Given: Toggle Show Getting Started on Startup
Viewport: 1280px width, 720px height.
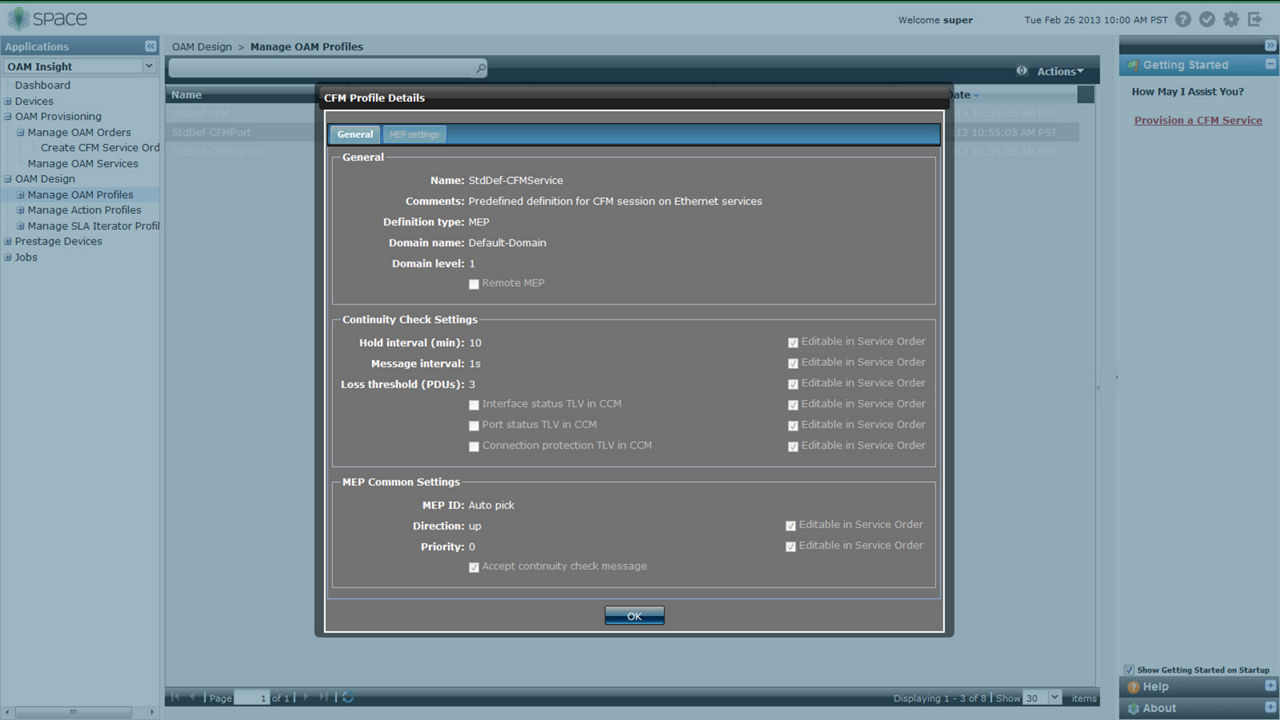Looking at the screenshot, I should 1129,670.
